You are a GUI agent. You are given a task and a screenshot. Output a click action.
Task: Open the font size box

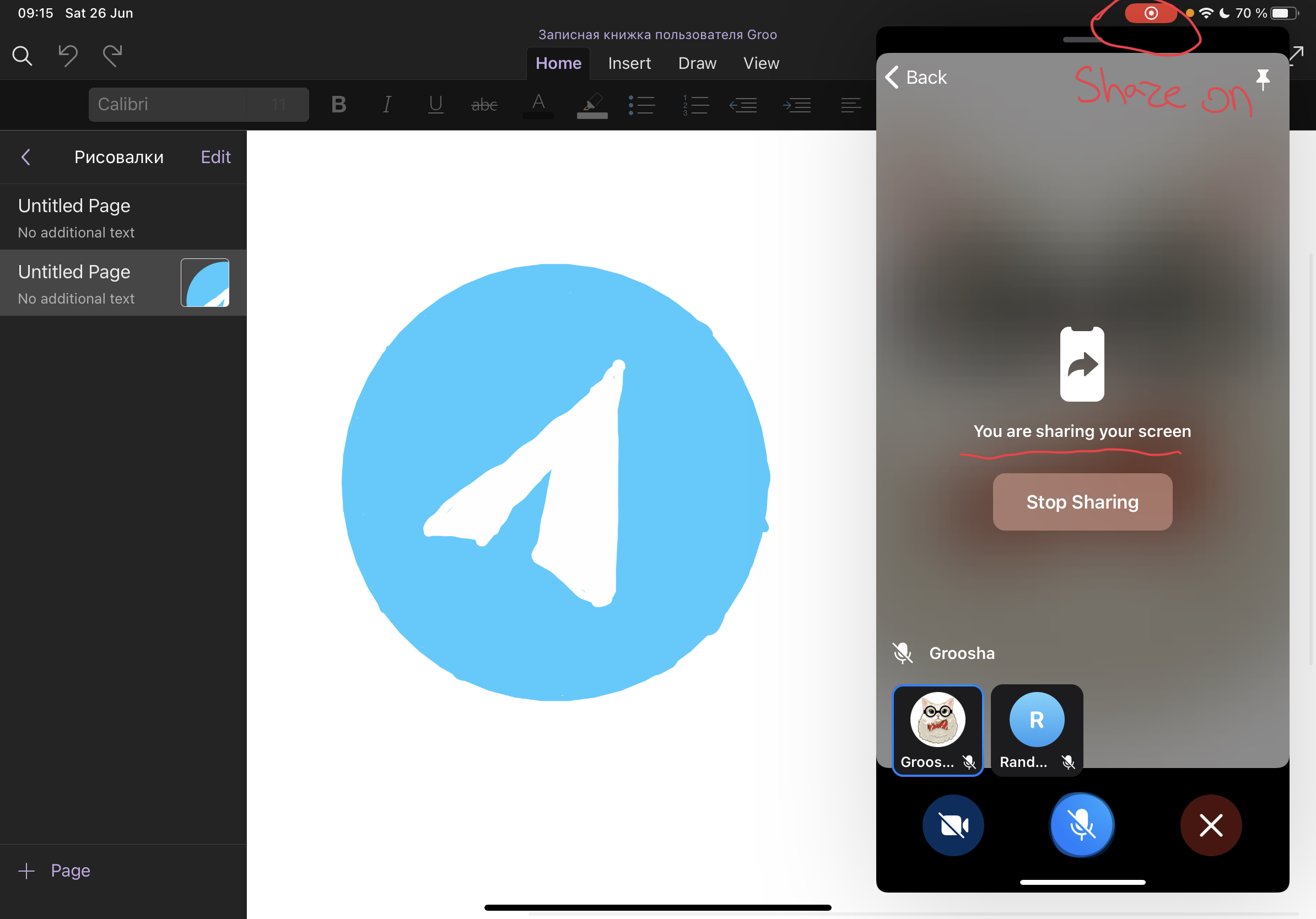278,104
